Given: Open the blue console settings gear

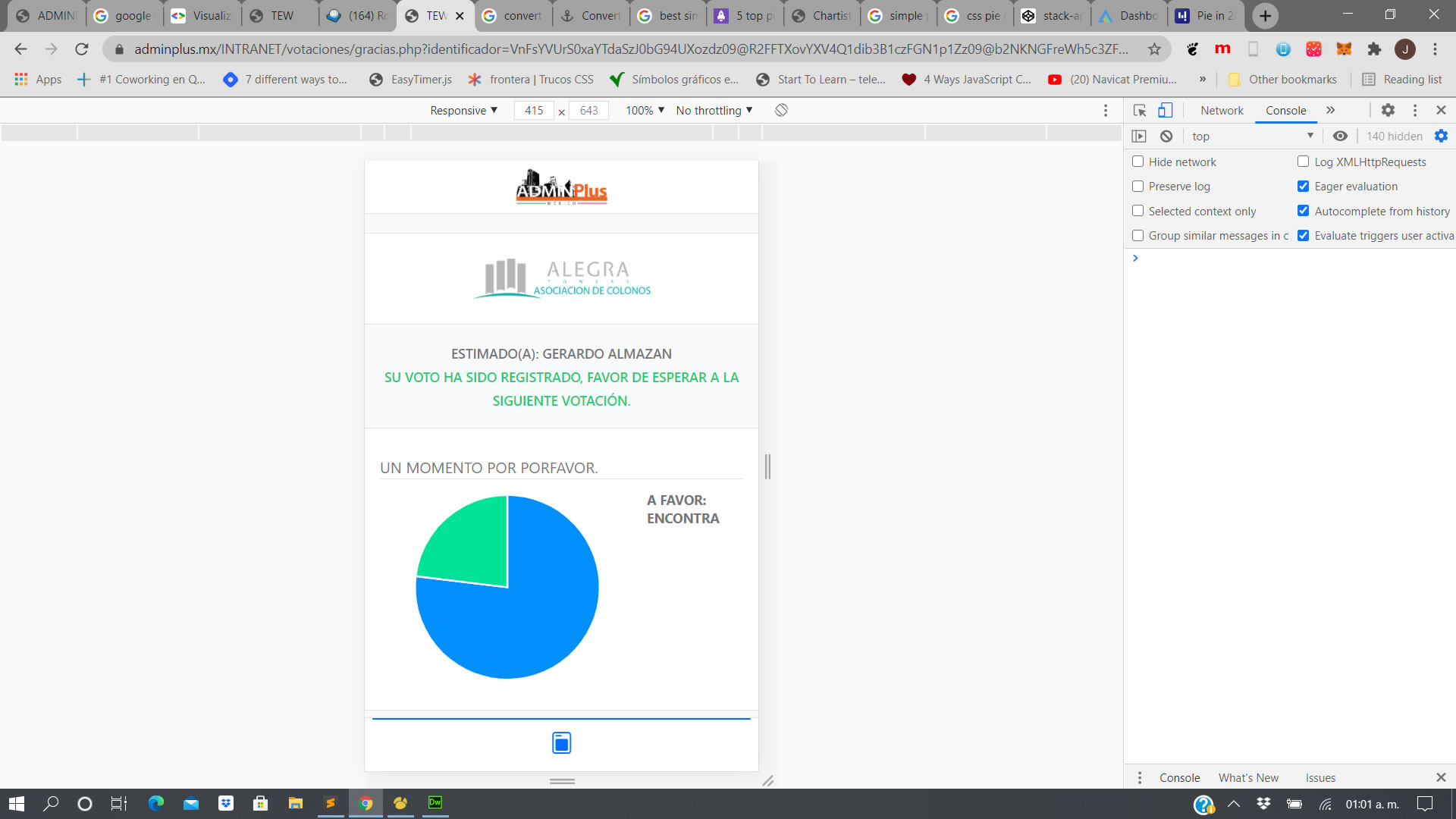Looking at the screenshot, I should (1441, 136).
